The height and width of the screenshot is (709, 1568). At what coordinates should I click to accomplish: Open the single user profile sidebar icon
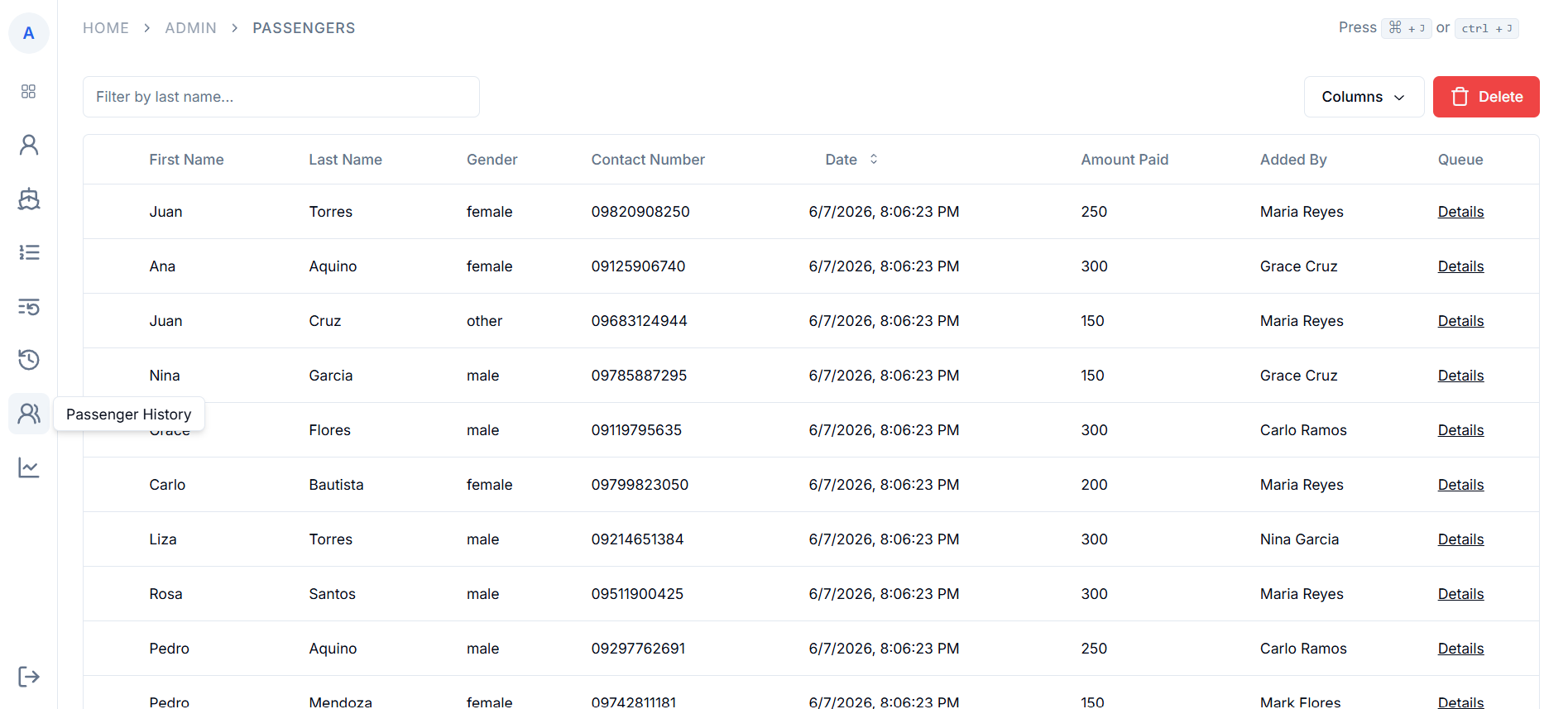[29, 145]
